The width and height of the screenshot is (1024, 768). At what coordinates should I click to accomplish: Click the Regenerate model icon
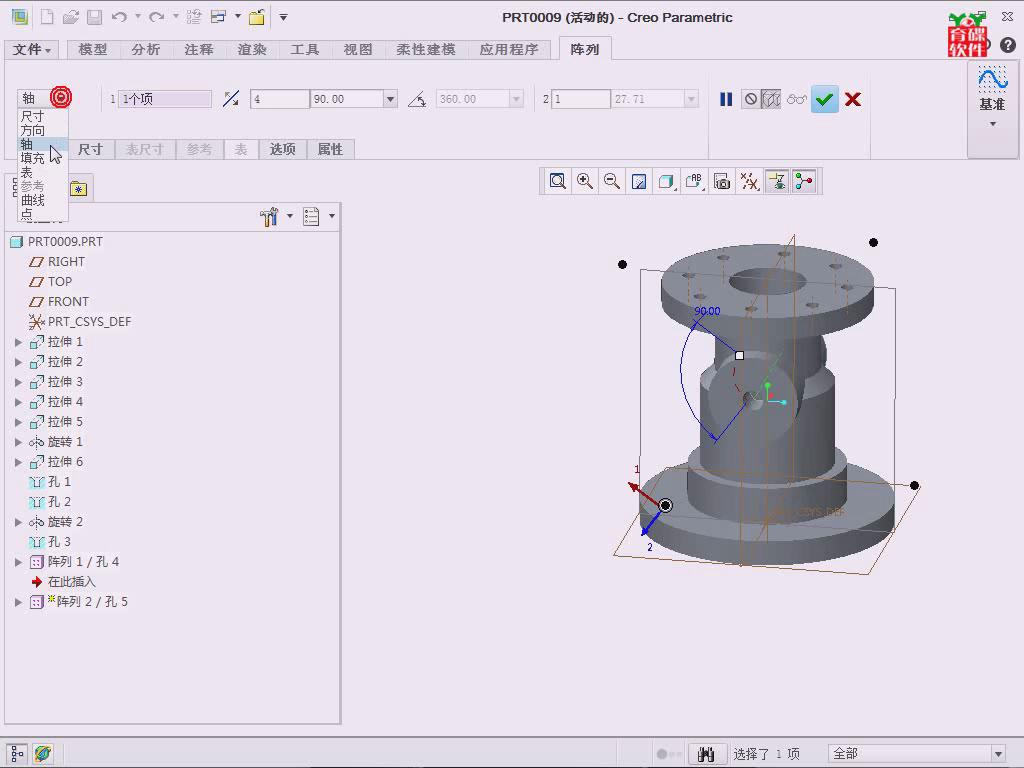(193, 17)
